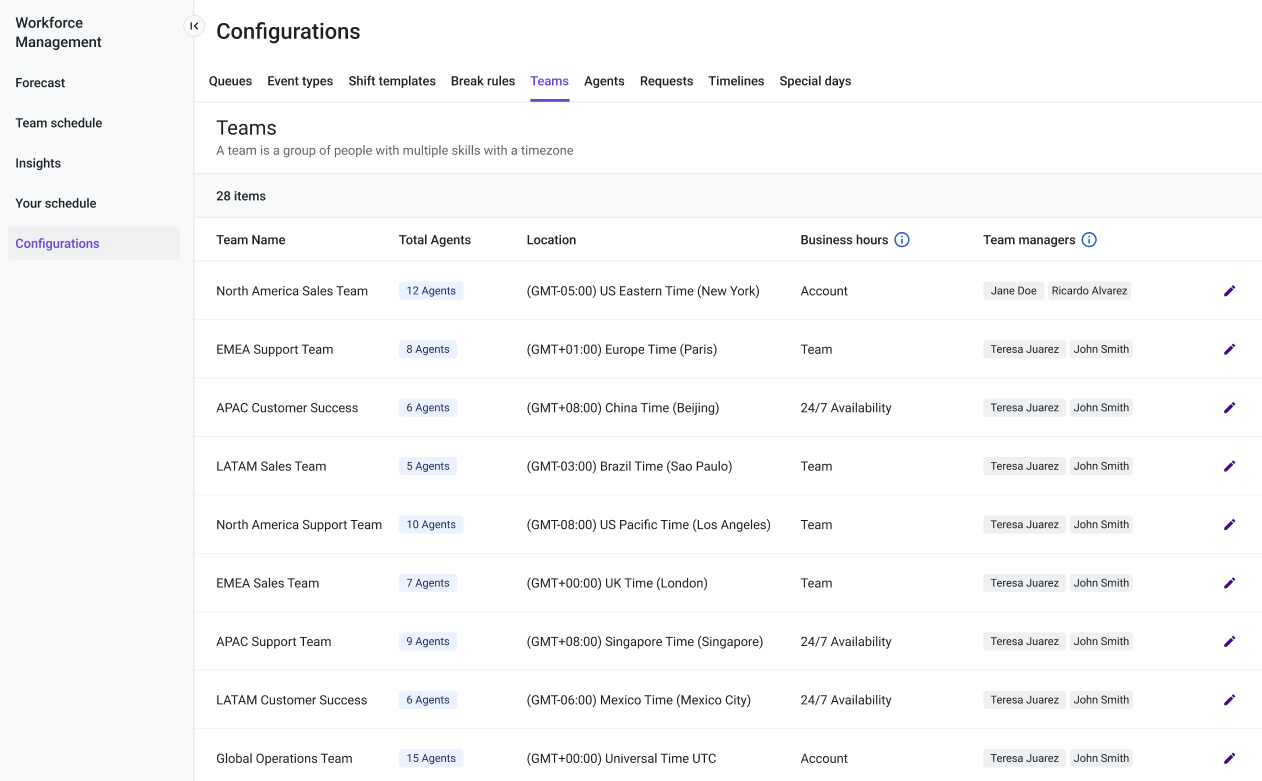Click APAC Support Team name
Image resolution: width=1262 pixels, height=781 pixels.
(274, 641)
